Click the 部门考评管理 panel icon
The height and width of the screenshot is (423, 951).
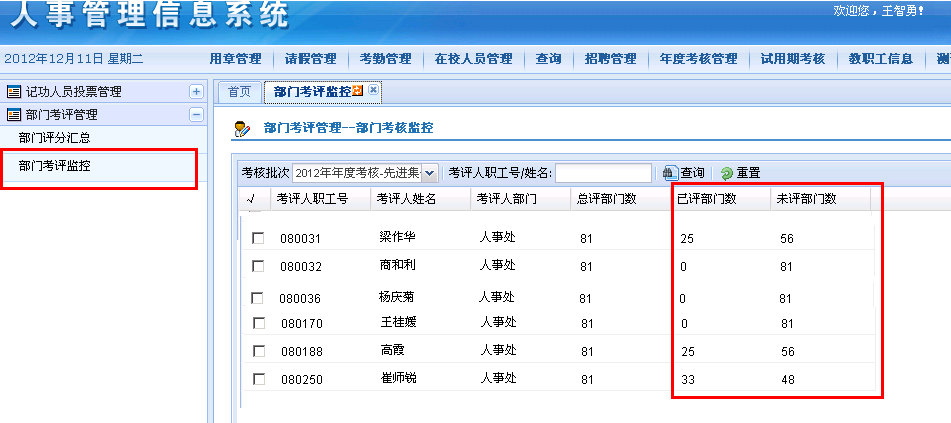coord(14,115)
